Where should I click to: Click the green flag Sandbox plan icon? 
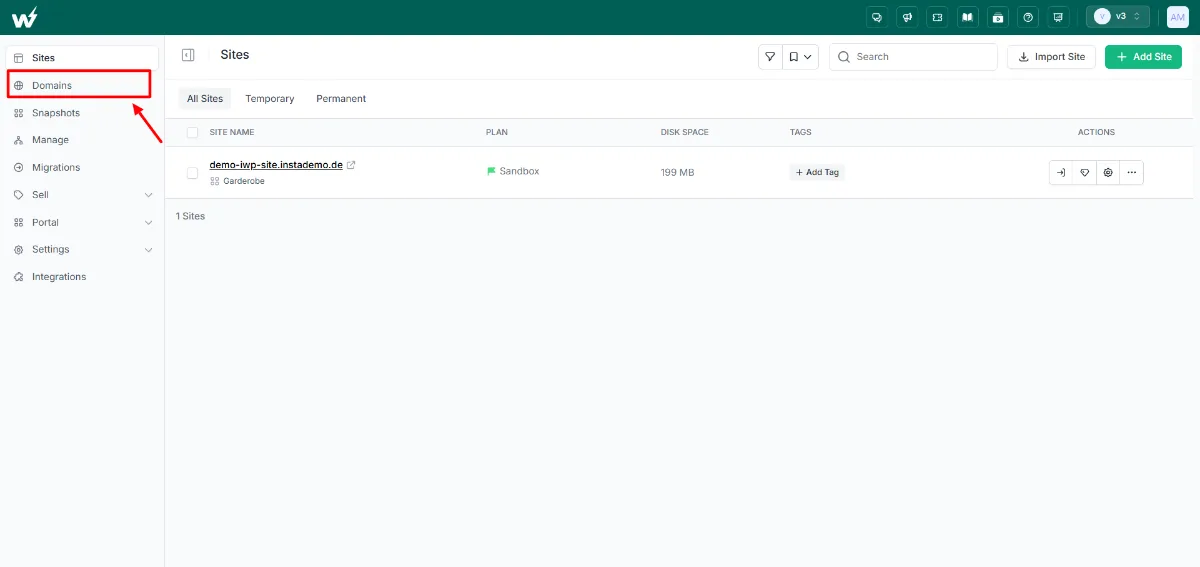(x=491, y=171)
